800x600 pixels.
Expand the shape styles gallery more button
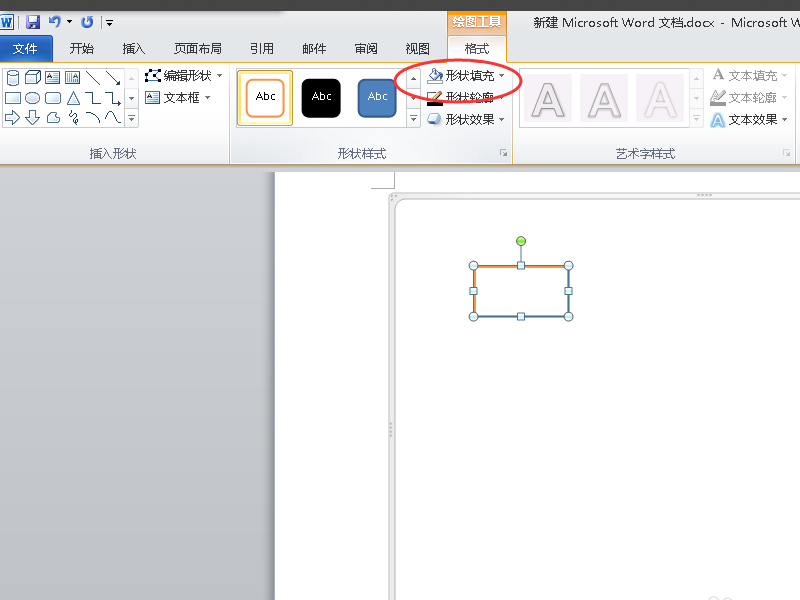coord(413,119)
